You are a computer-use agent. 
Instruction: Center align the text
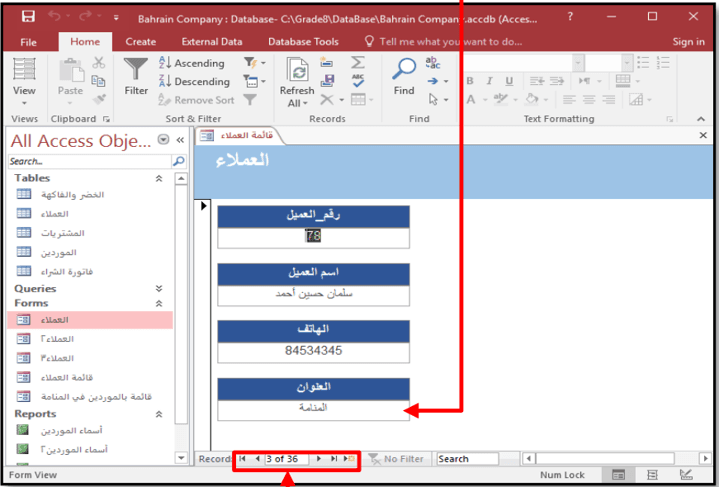589,99
